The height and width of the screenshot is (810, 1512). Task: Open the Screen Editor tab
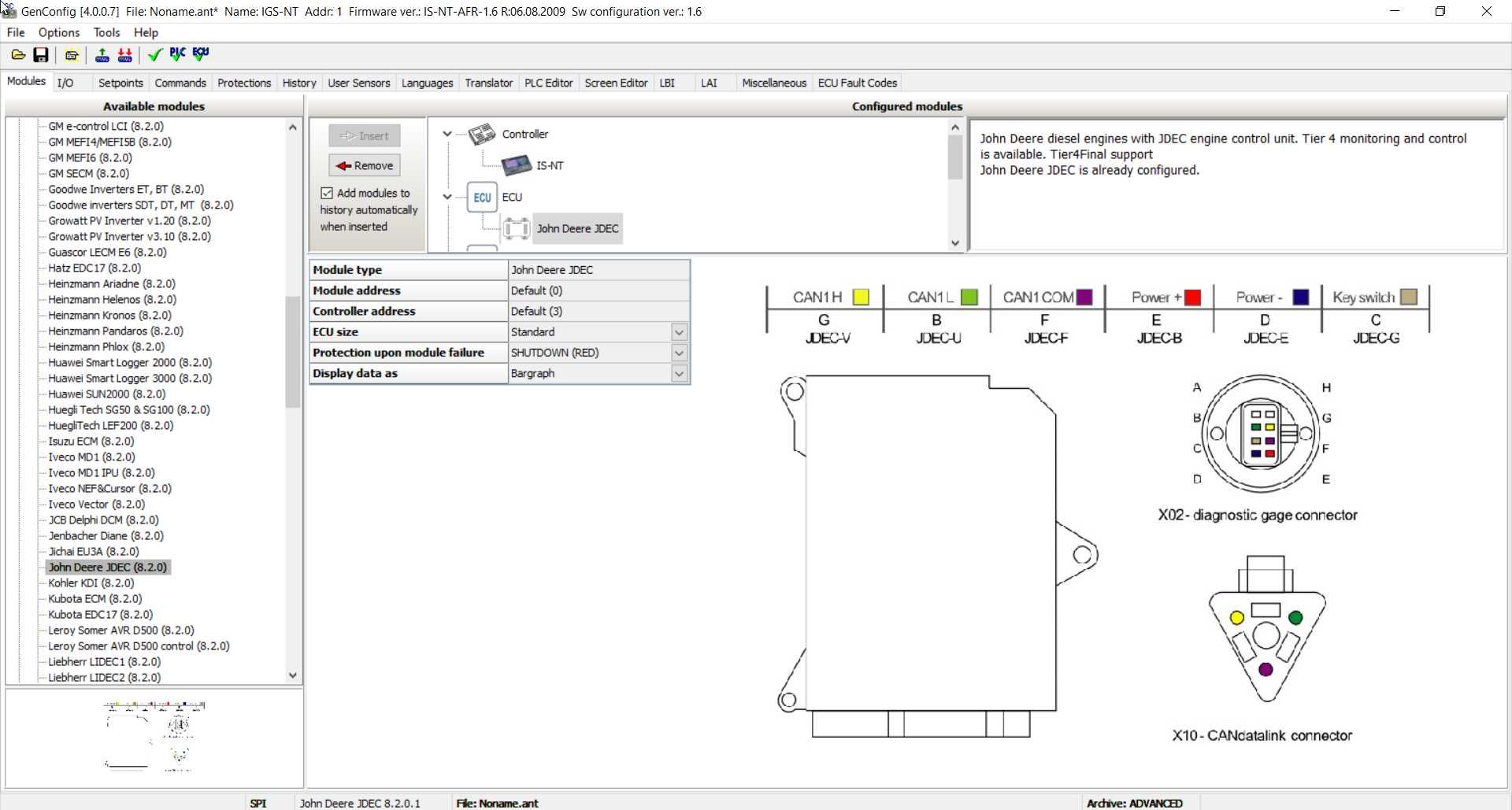point(616,83)
